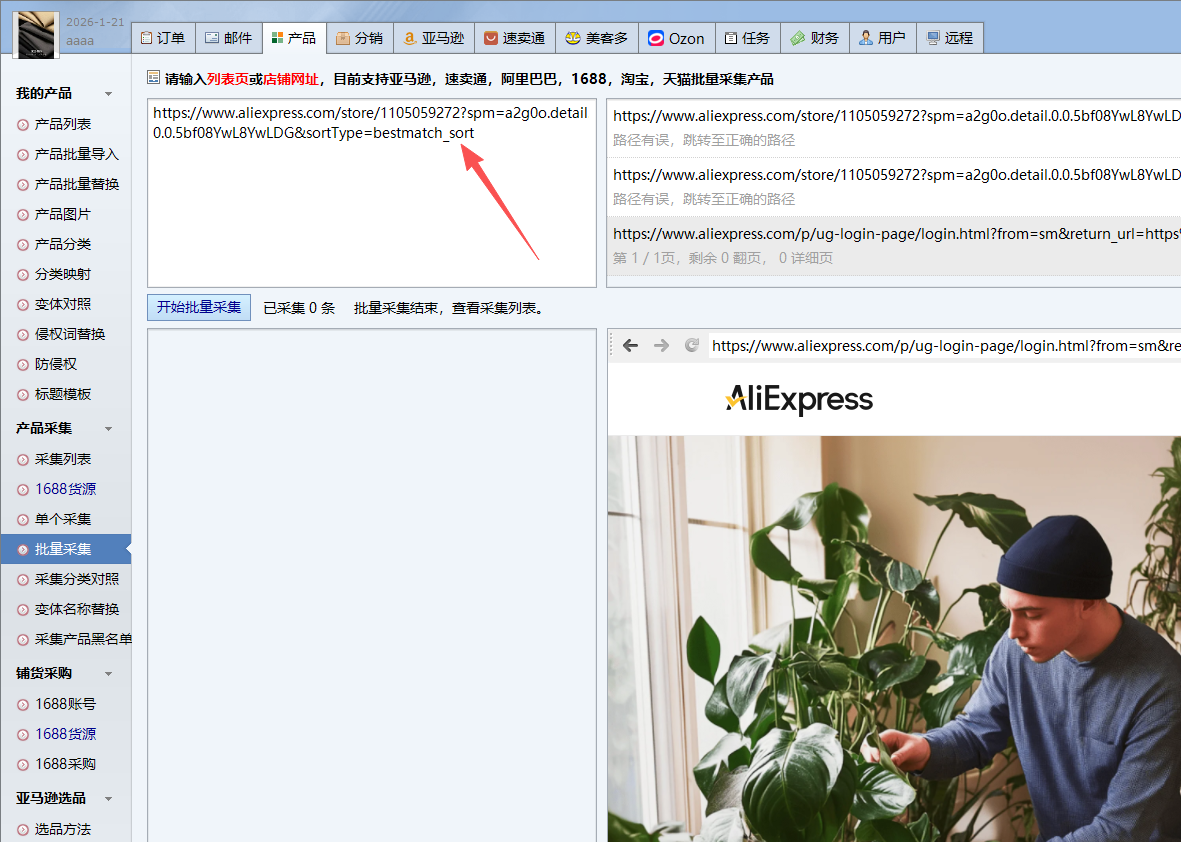Open 1688货源 under 产品采集

65,489
